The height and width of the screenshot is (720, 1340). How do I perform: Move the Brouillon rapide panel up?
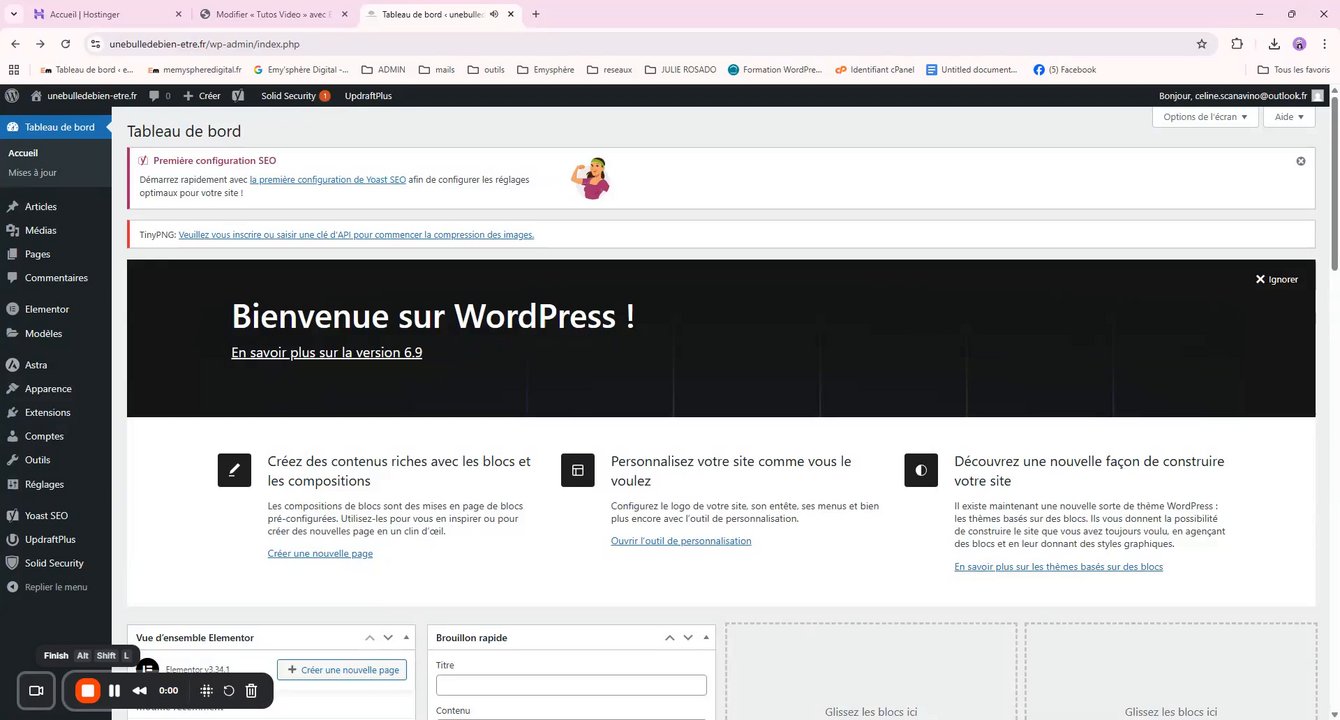point(670,638)
